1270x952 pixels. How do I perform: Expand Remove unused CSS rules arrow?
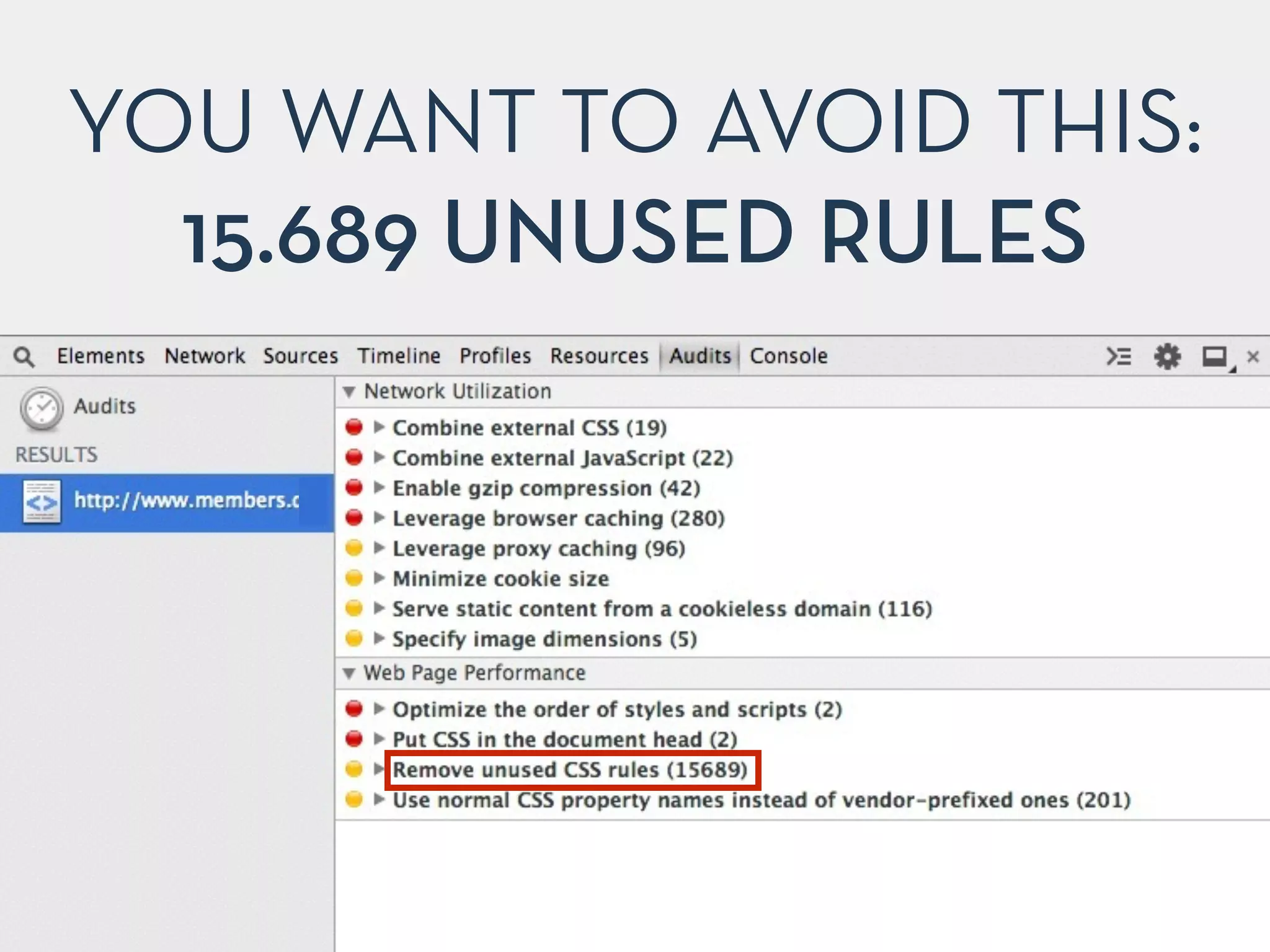(379, 769)
